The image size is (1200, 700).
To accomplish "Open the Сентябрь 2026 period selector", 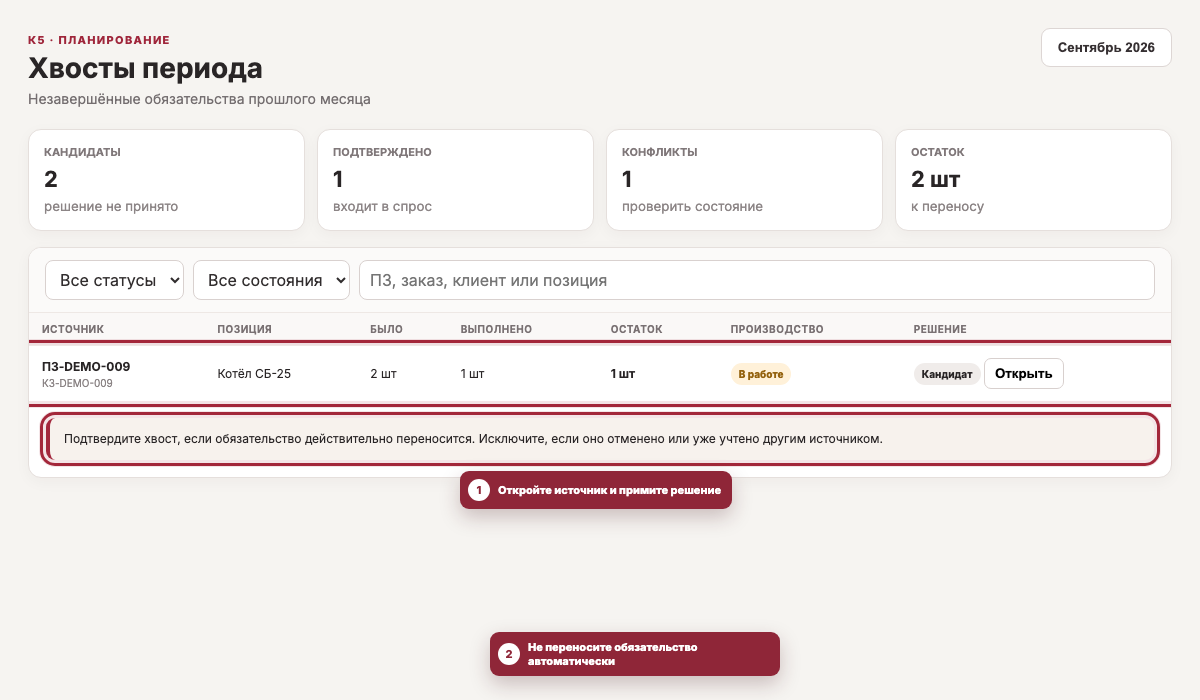I will [1106, 47].
